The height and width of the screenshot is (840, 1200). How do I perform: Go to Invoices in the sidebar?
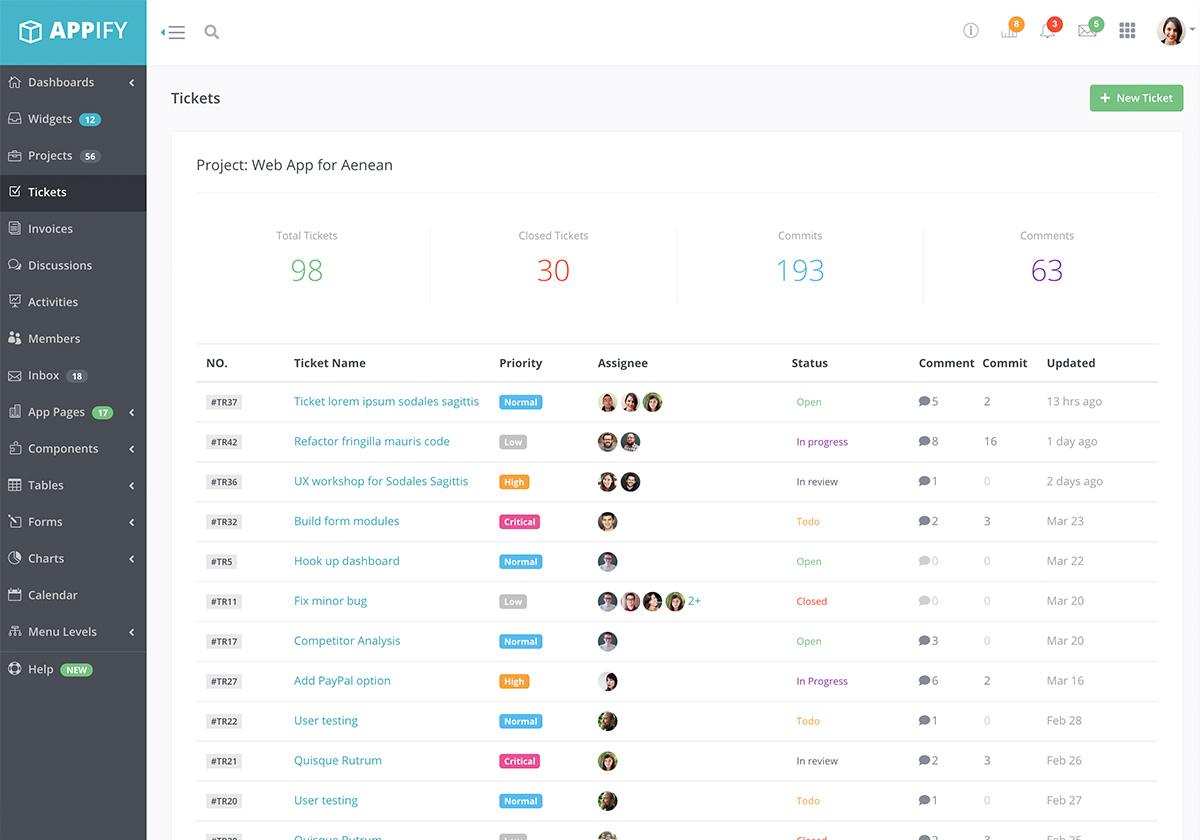(50, 229)
